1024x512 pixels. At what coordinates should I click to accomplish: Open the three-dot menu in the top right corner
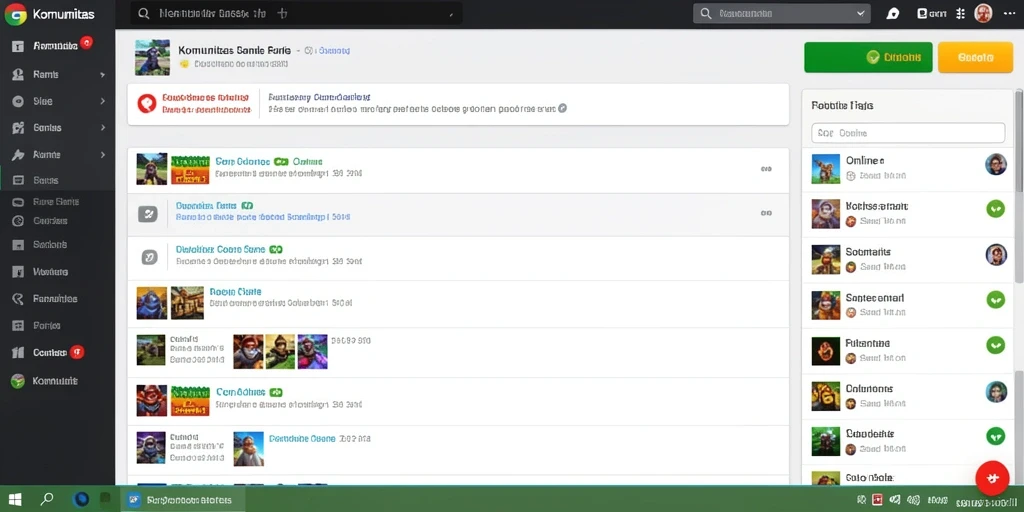point(1009,14)
